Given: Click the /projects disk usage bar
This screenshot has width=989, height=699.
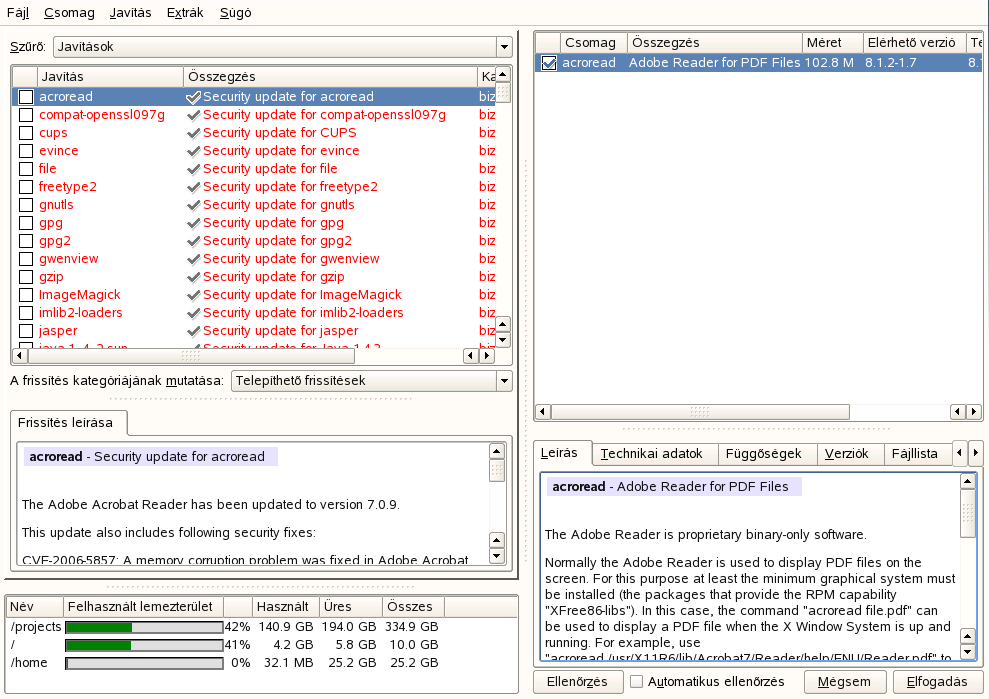Looking at the screenshot, I should [x=144, y=627].
